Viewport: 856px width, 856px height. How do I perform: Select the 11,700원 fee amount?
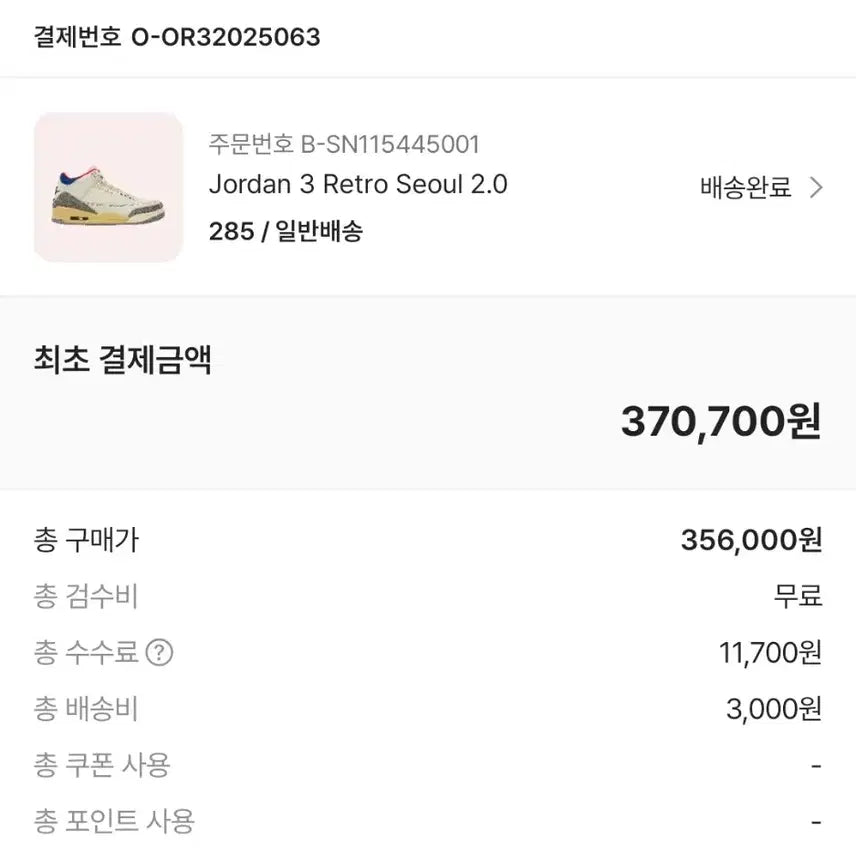(x=765, y=653)
